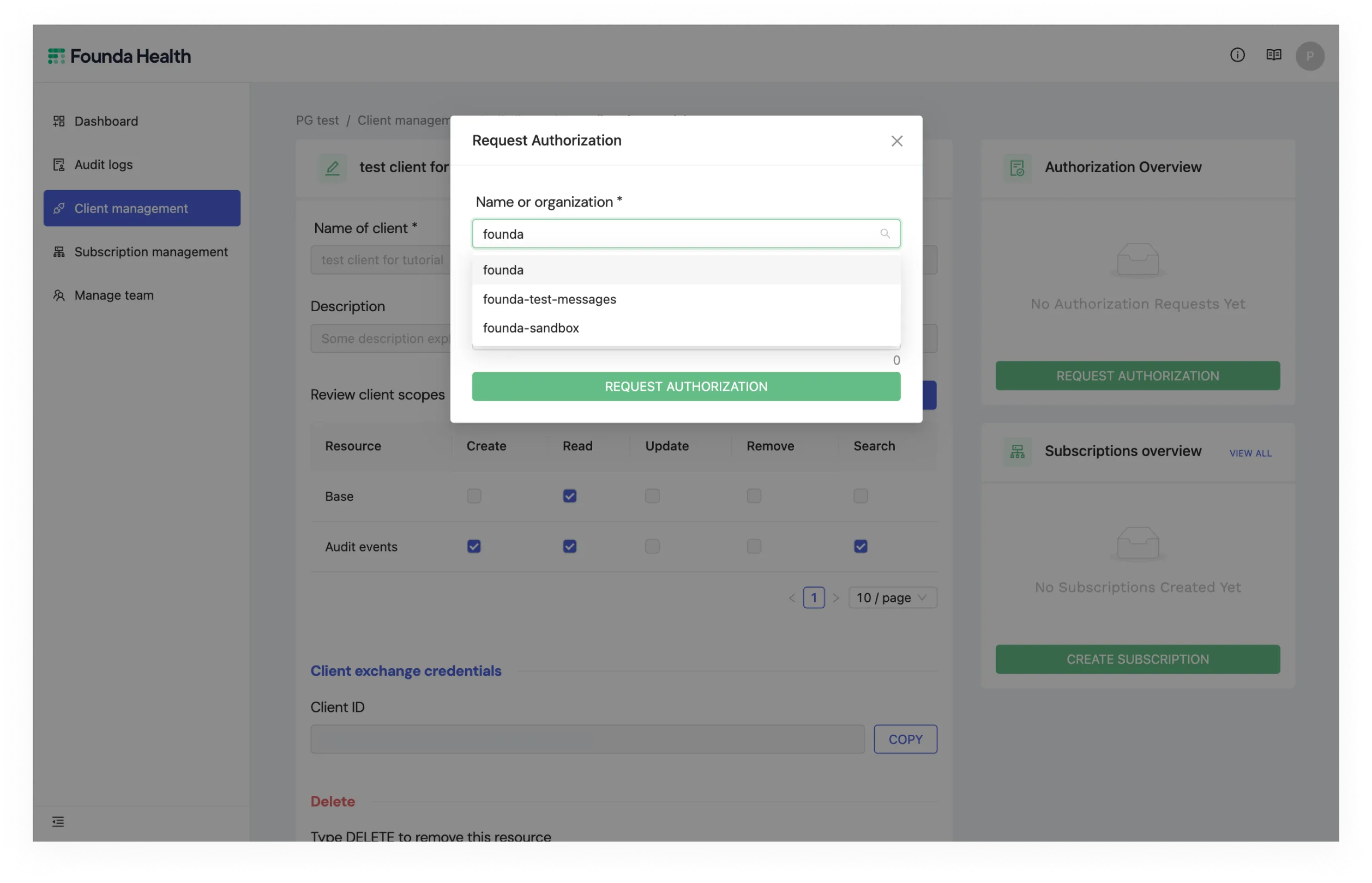The width and height of the screenshot is (1372, 883).
Task: Open the info icon in header
Action: click(x=1237, y=55)
